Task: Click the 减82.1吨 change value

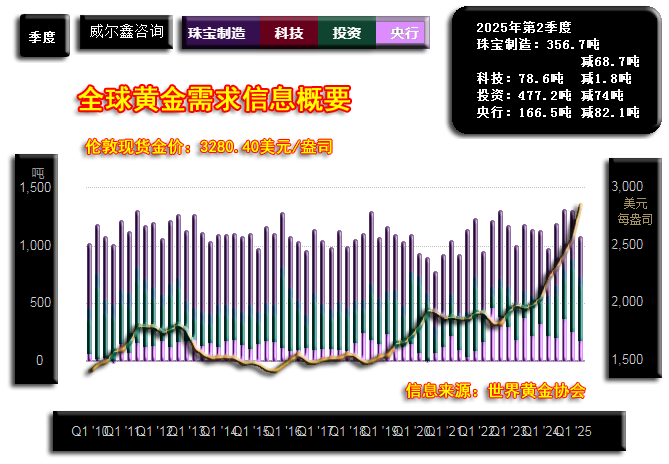Action: (610, 113)
